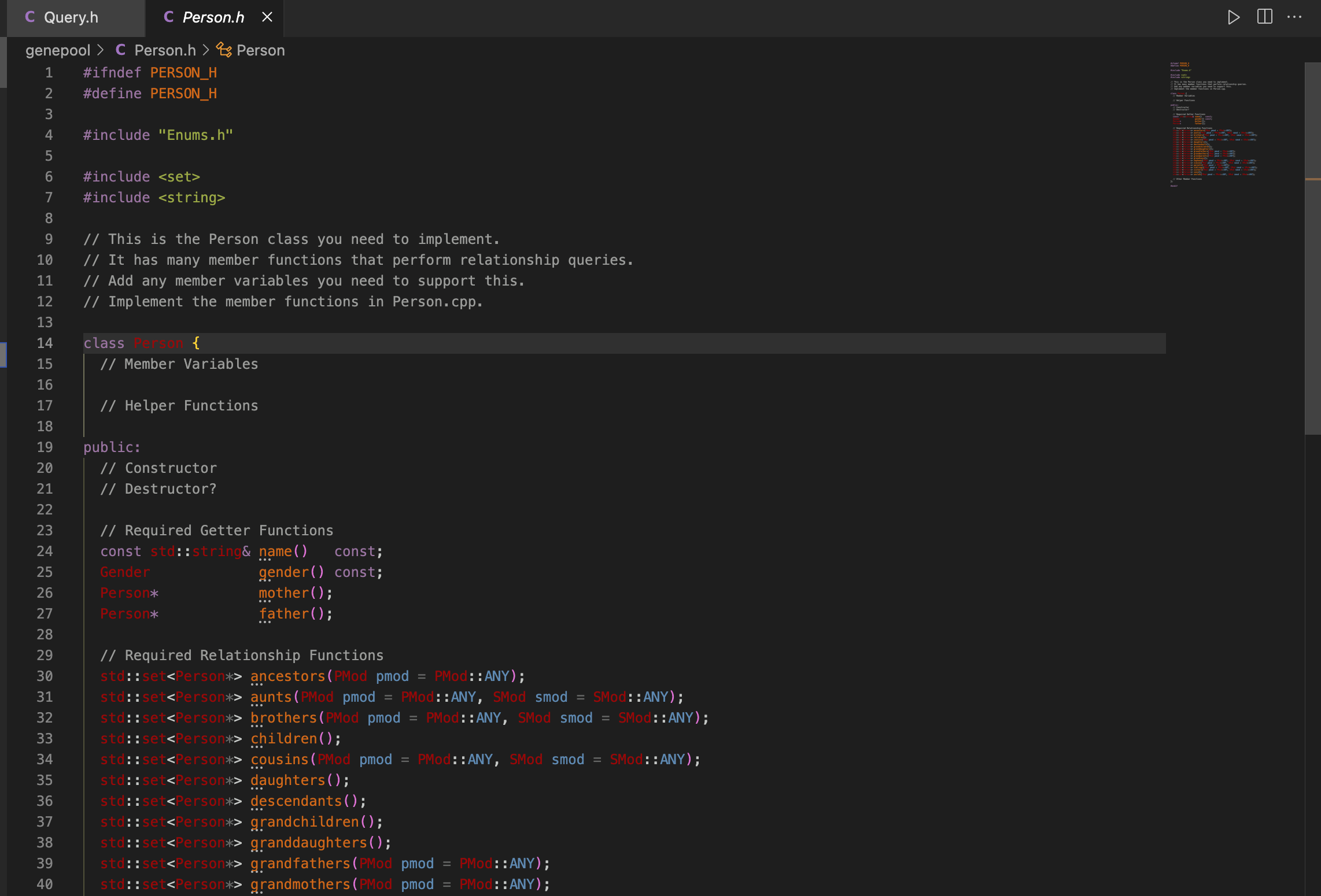Open the Person class symbol breadcrumb
The width and height of the screenshot is (1321, 896).
click(x=260, y=50)
